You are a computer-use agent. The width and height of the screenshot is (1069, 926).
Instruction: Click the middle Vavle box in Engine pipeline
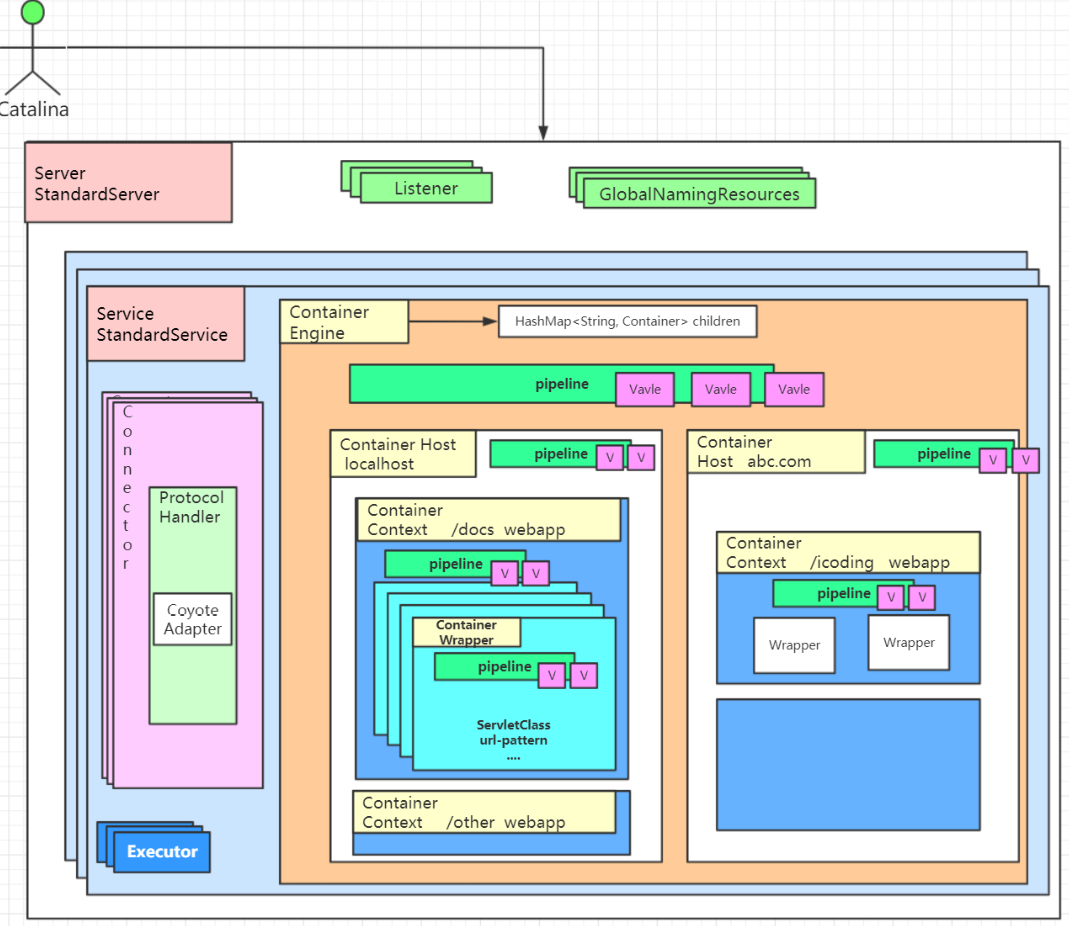(721, 389)
